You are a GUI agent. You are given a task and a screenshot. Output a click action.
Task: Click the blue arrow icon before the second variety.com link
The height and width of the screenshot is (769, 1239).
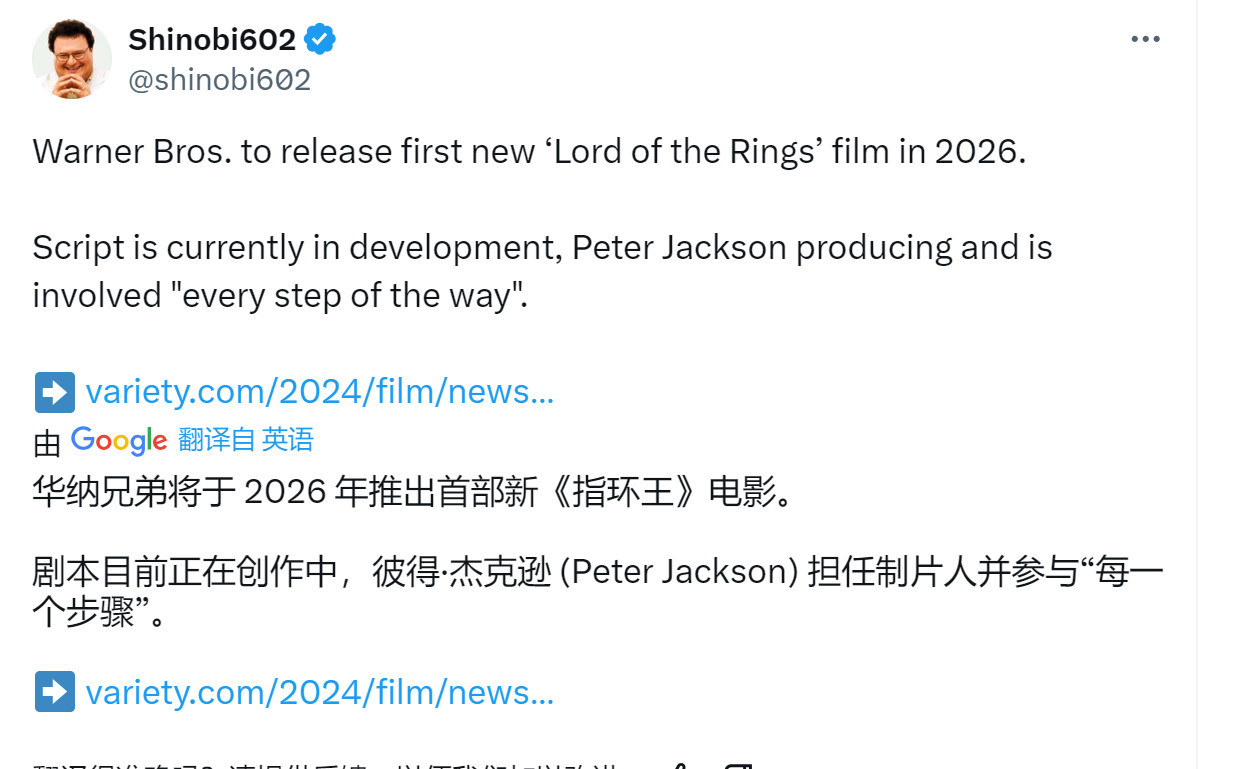54,692
